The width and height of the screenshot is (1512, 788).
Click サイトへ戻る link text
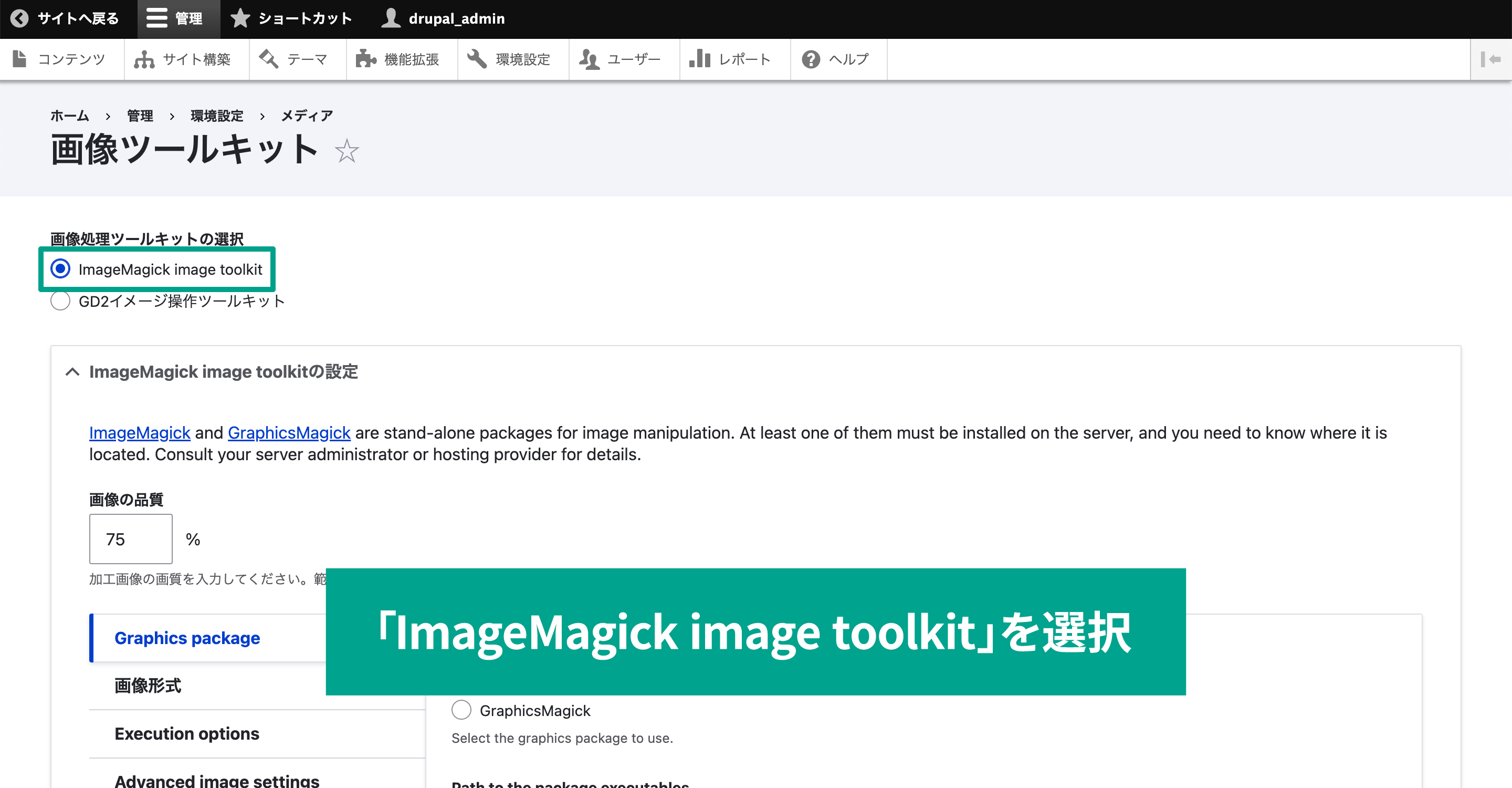pos(78,18)
